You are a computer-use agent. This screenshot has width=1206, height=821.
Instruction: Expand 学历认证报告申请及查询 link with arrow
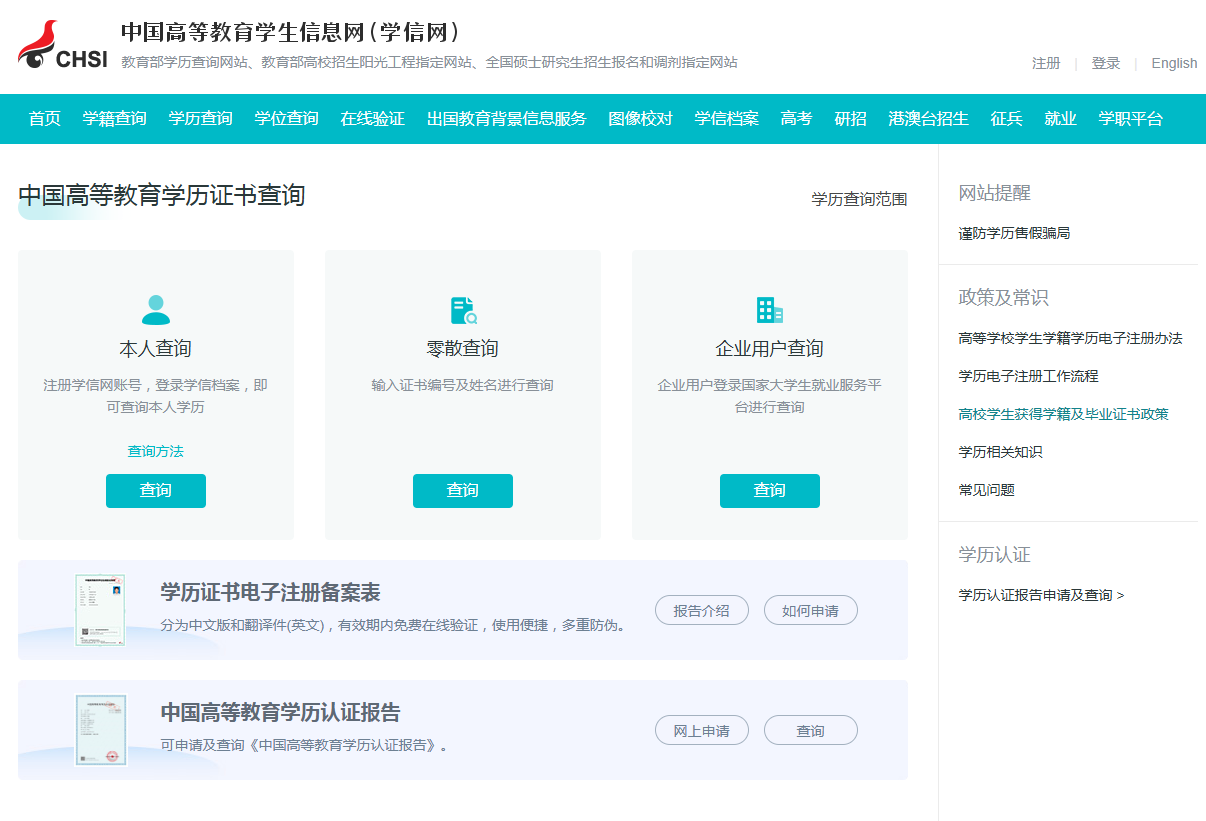pos(1041,595)
